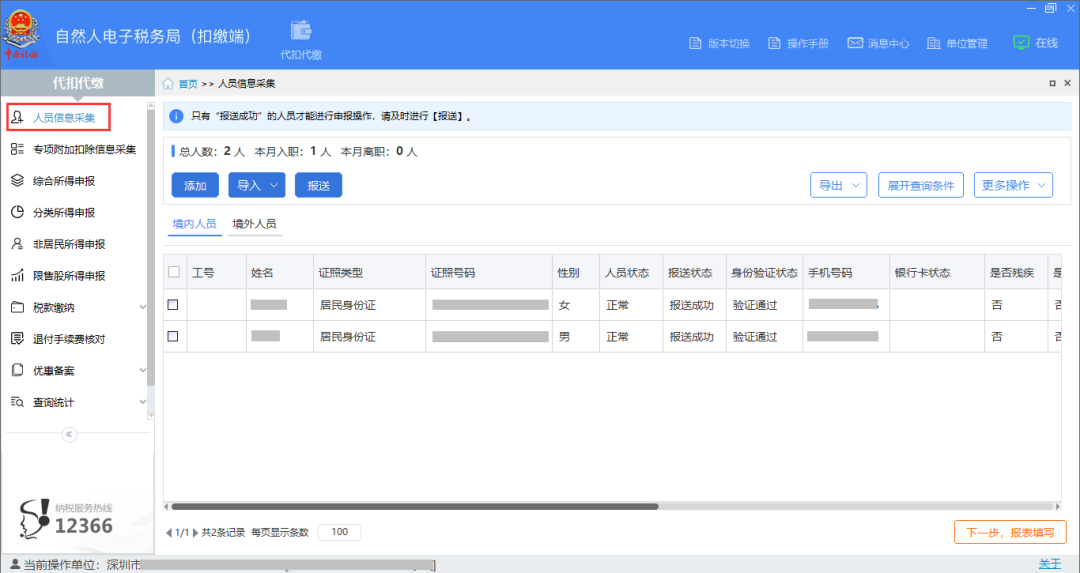The width and height of the screenshot is (1080, 573).
Task: Click the 非居民所得申报 person icon
Action: 18,244
